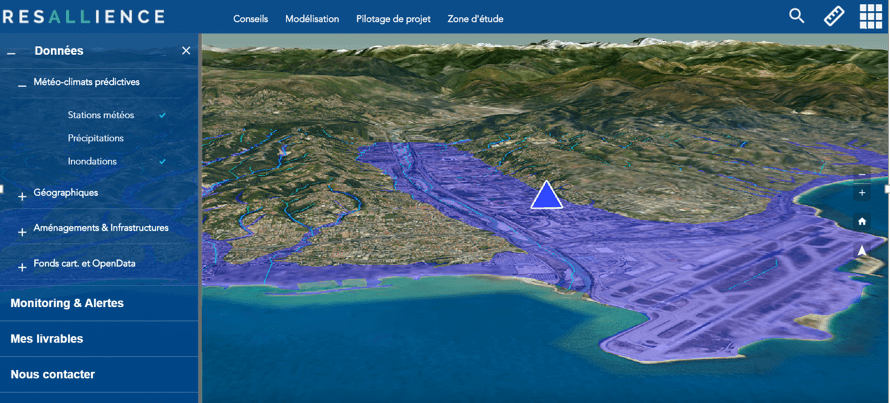Enable the Précipitations layer
The width and height of the screenshot is (890, 403).
tap(96, 138)
